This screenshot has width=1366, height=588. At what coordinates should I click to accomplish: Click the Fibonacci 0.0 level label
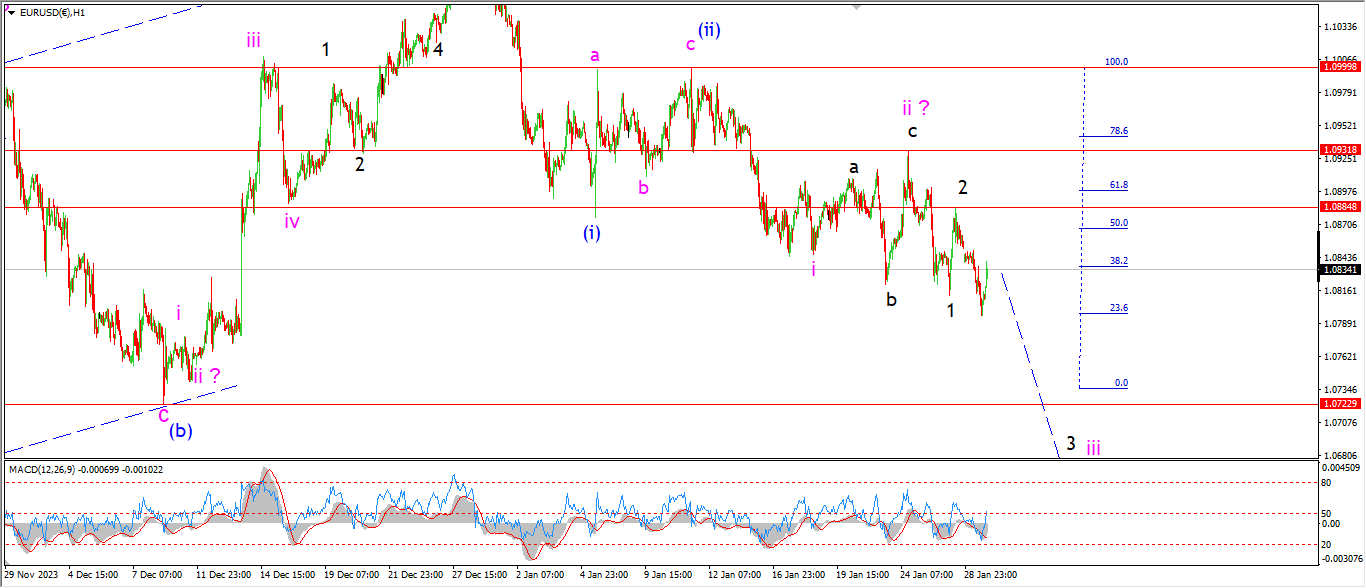point(1121,383)
